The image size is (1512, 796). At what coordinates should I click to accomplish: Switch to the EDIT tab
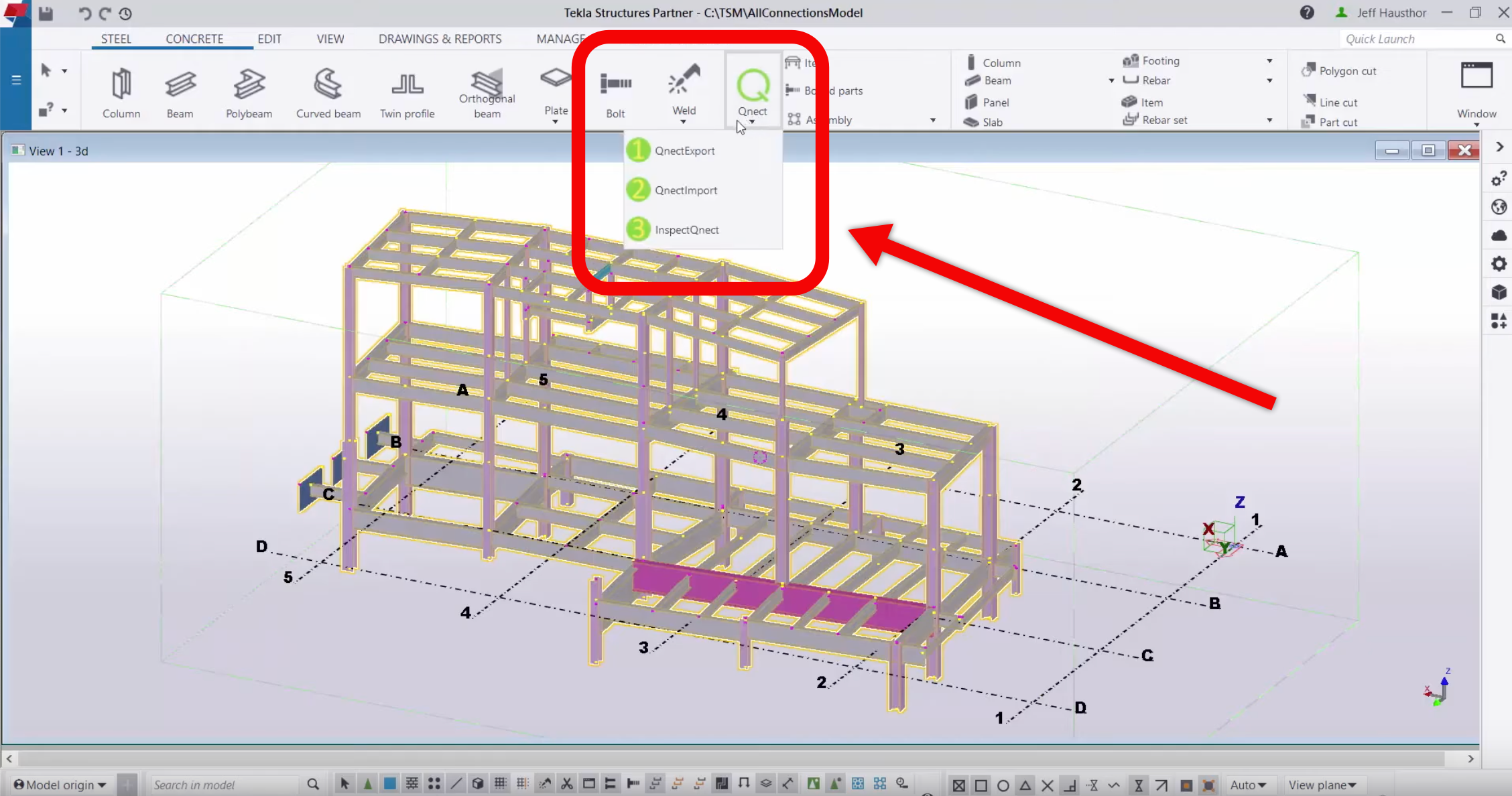tap(269, 39)
